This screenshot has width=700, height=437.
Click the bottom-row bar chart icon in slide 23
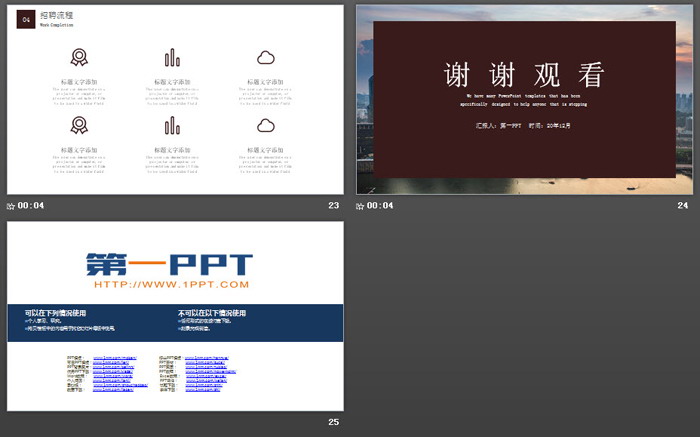point(172,125)
